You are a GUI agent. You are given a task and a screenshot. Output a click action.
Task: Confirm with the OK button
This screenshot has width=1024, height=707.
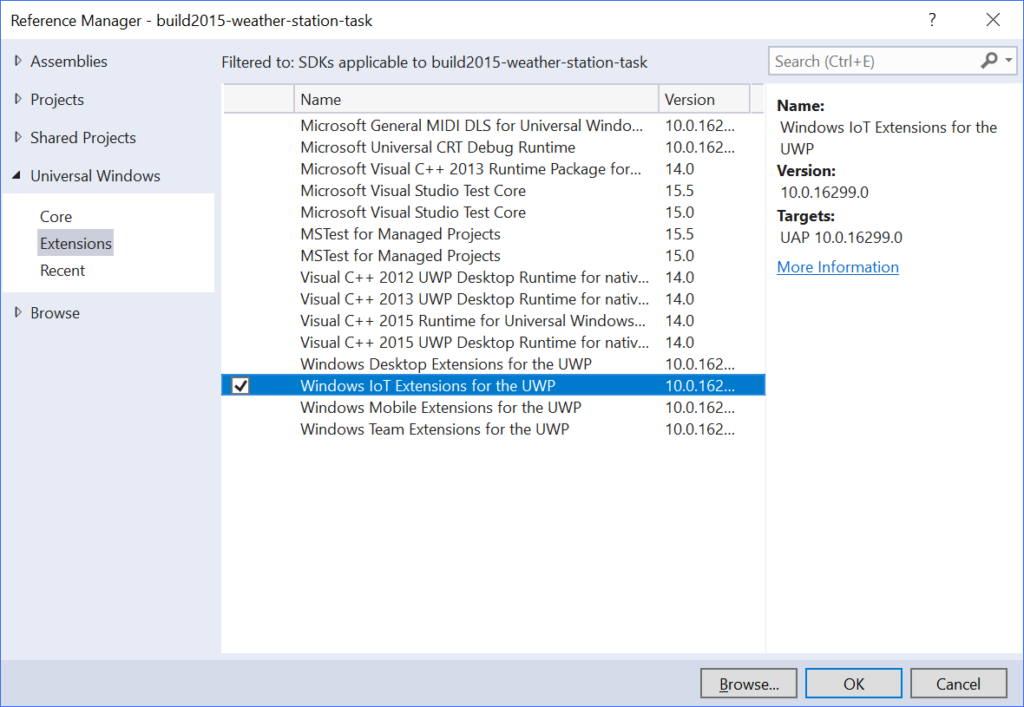tap(854, 683)
